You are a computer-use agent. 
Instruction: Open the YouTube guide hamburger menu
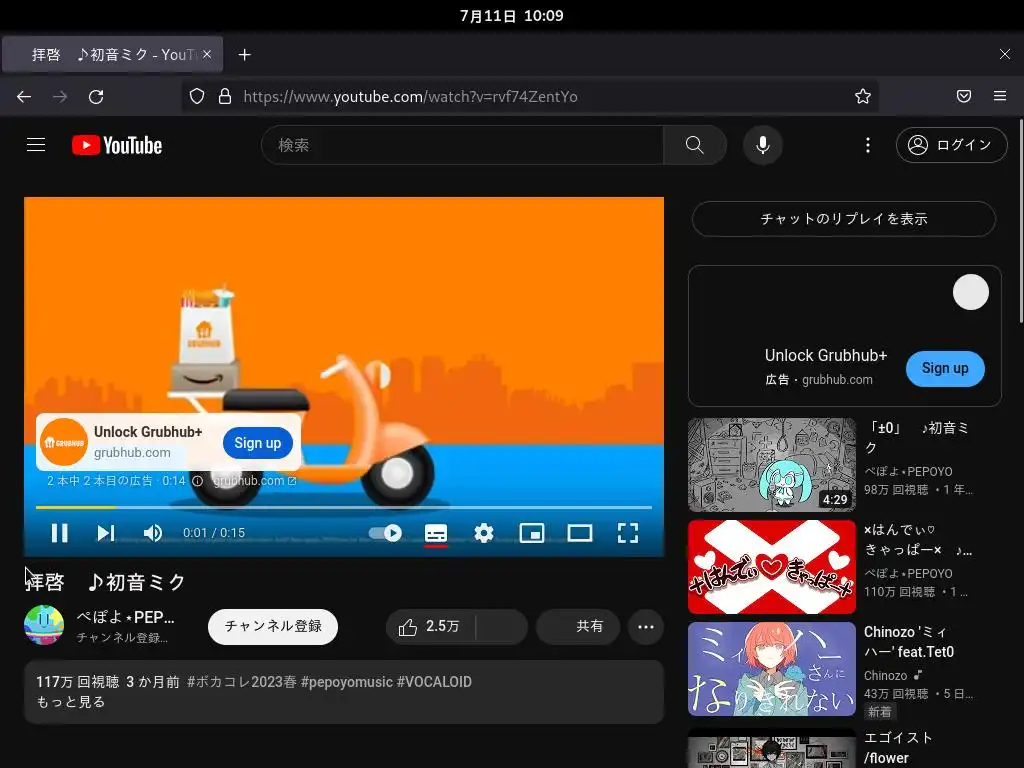(36, 144)
